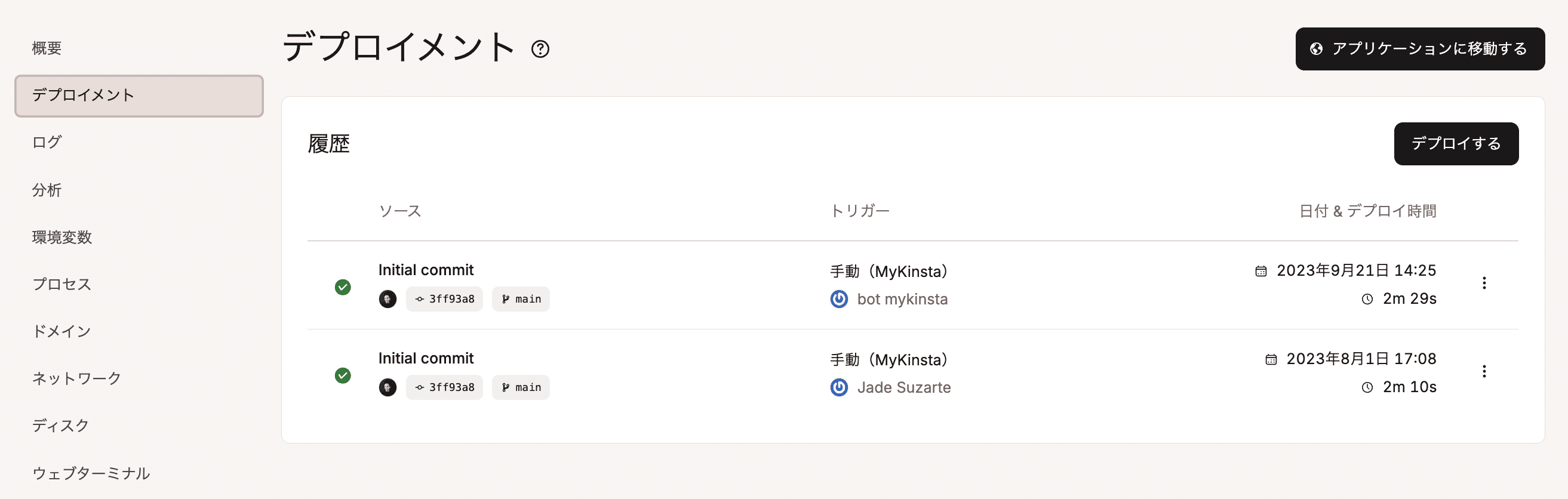Open three-dot menu for September 21 deployment

click(1484, 283)
